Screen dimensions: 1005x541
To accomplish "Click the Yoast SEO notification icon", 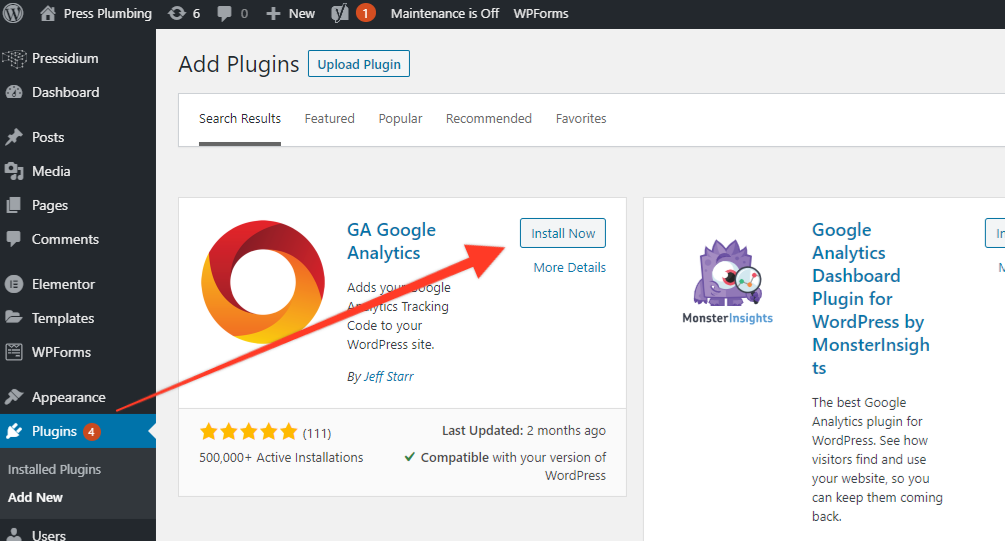I will pos(340,13).
